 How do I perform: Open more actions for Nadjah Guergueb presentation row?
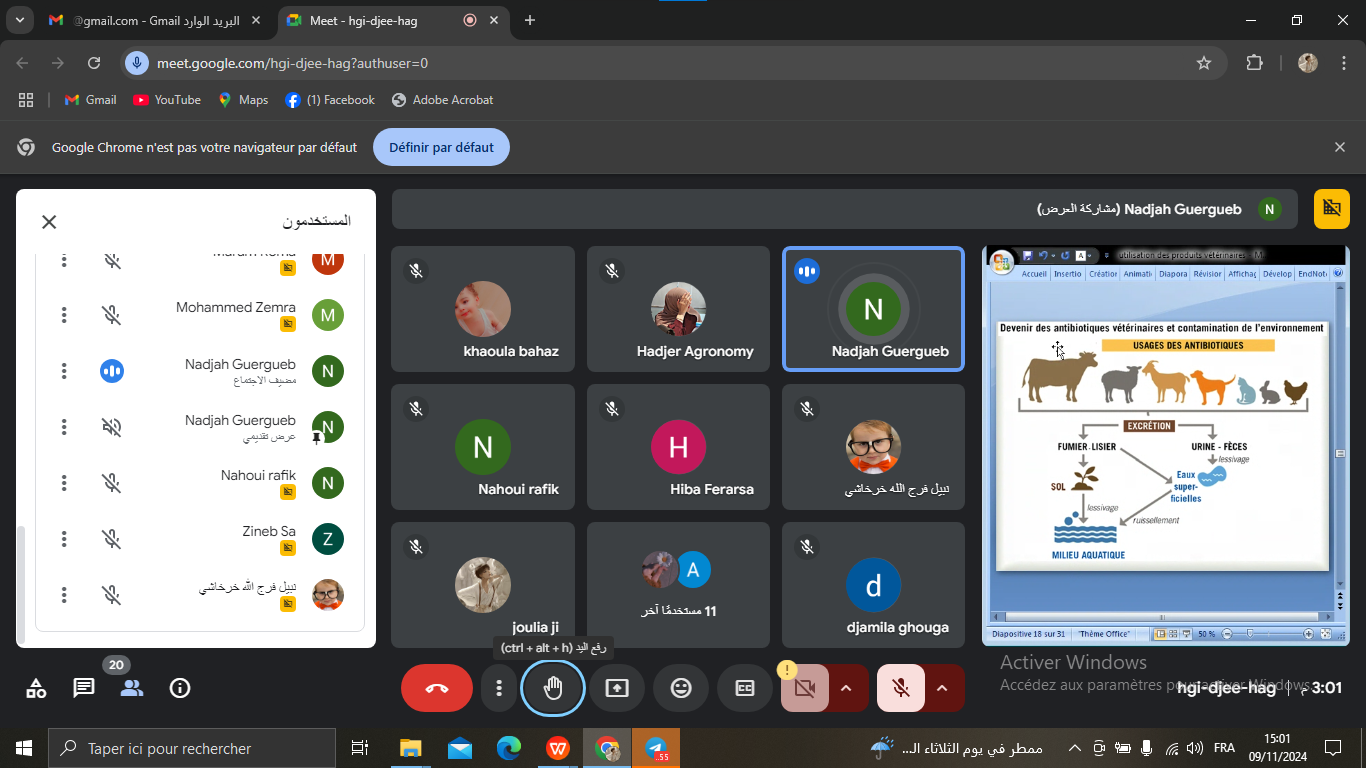(x=64, y=427)
